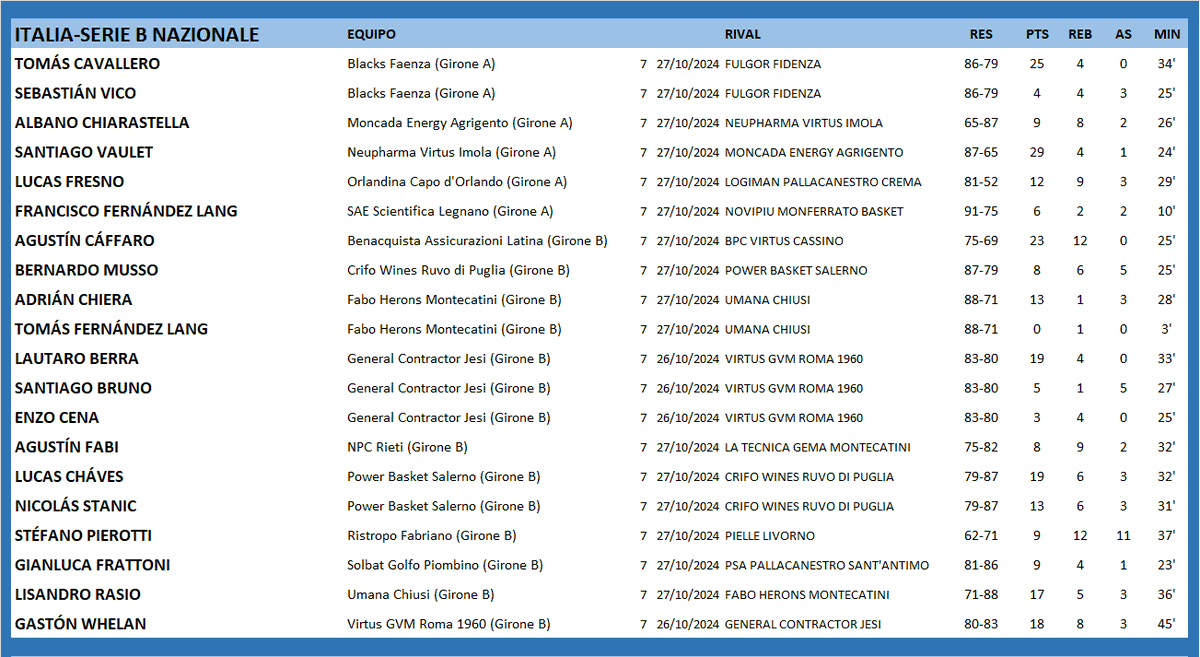Click player name GASTÓN WHELAN
The width and height of the screenshot is (1200, 657).
pos(80,624)
